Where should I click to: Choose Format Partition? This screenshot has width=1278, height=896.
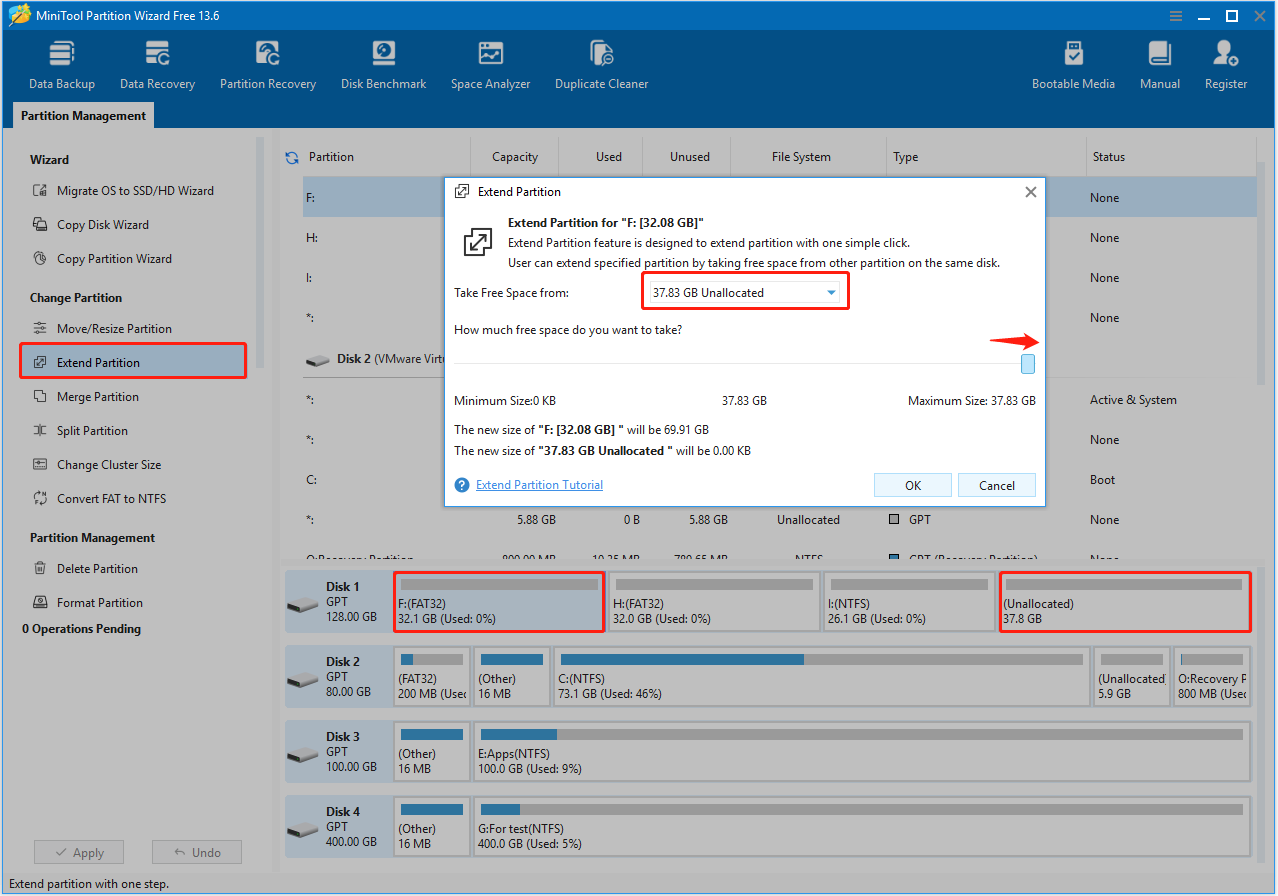coord(87,603)
